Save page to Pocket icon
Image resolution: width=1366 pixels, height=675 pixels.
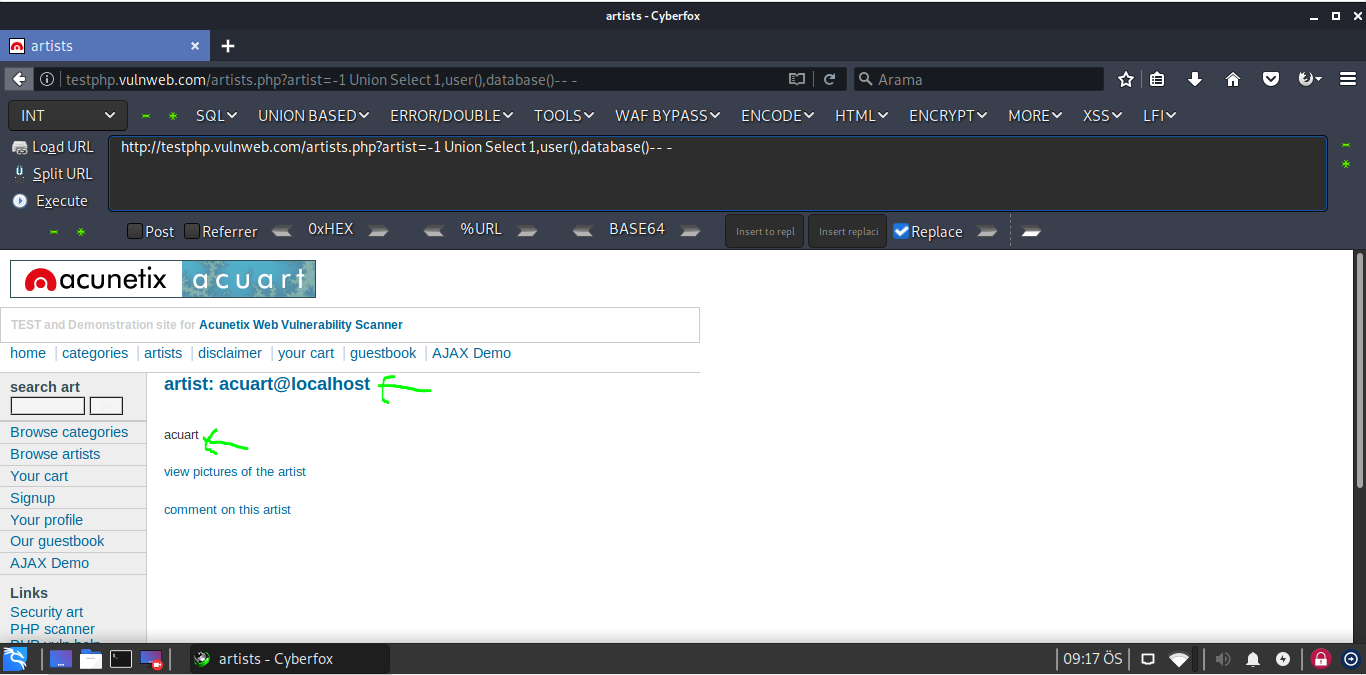1271,79
